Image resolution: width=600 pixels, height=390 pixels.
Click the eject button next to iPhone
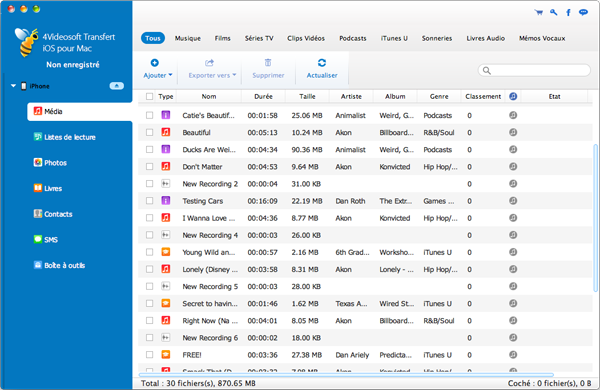(x=117, y=86)
